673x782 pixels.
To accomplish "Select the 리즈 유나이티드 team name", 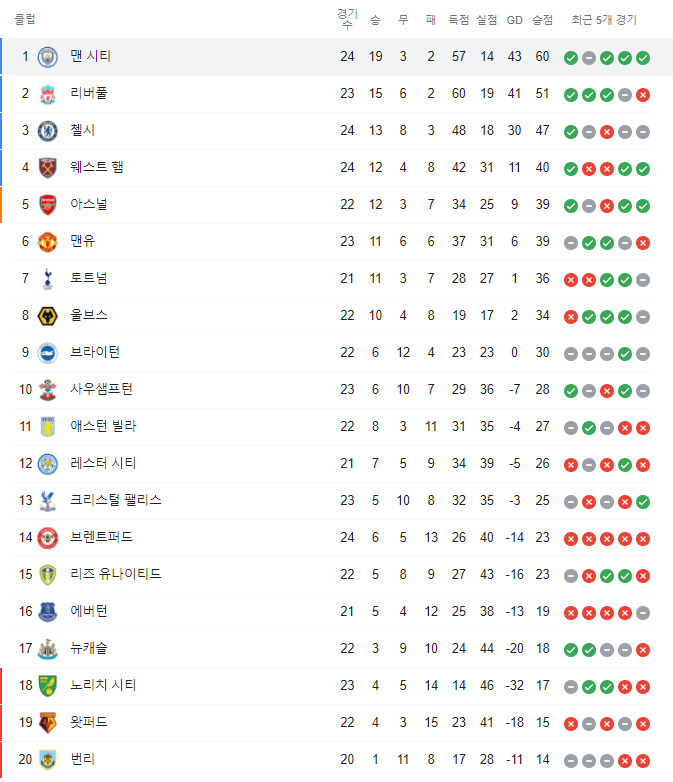I will pyautogui.click(x=116, y=574).
